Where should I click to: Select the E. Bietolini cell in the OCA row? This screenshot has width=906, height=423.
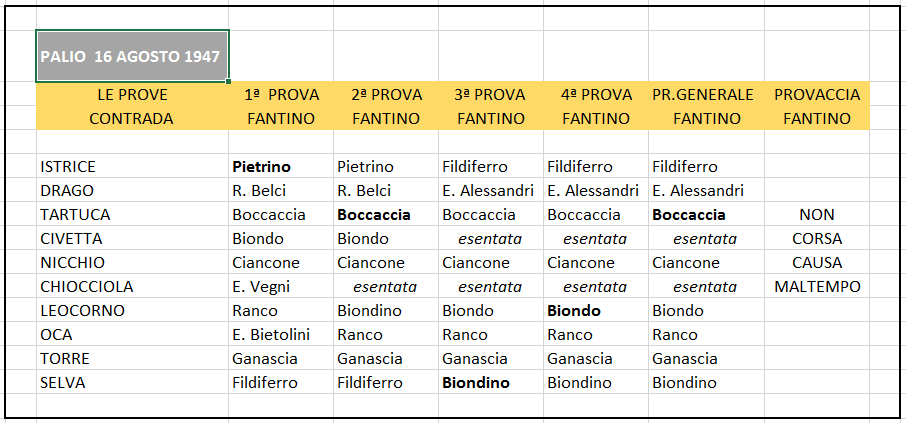click(x=281, y=335)
